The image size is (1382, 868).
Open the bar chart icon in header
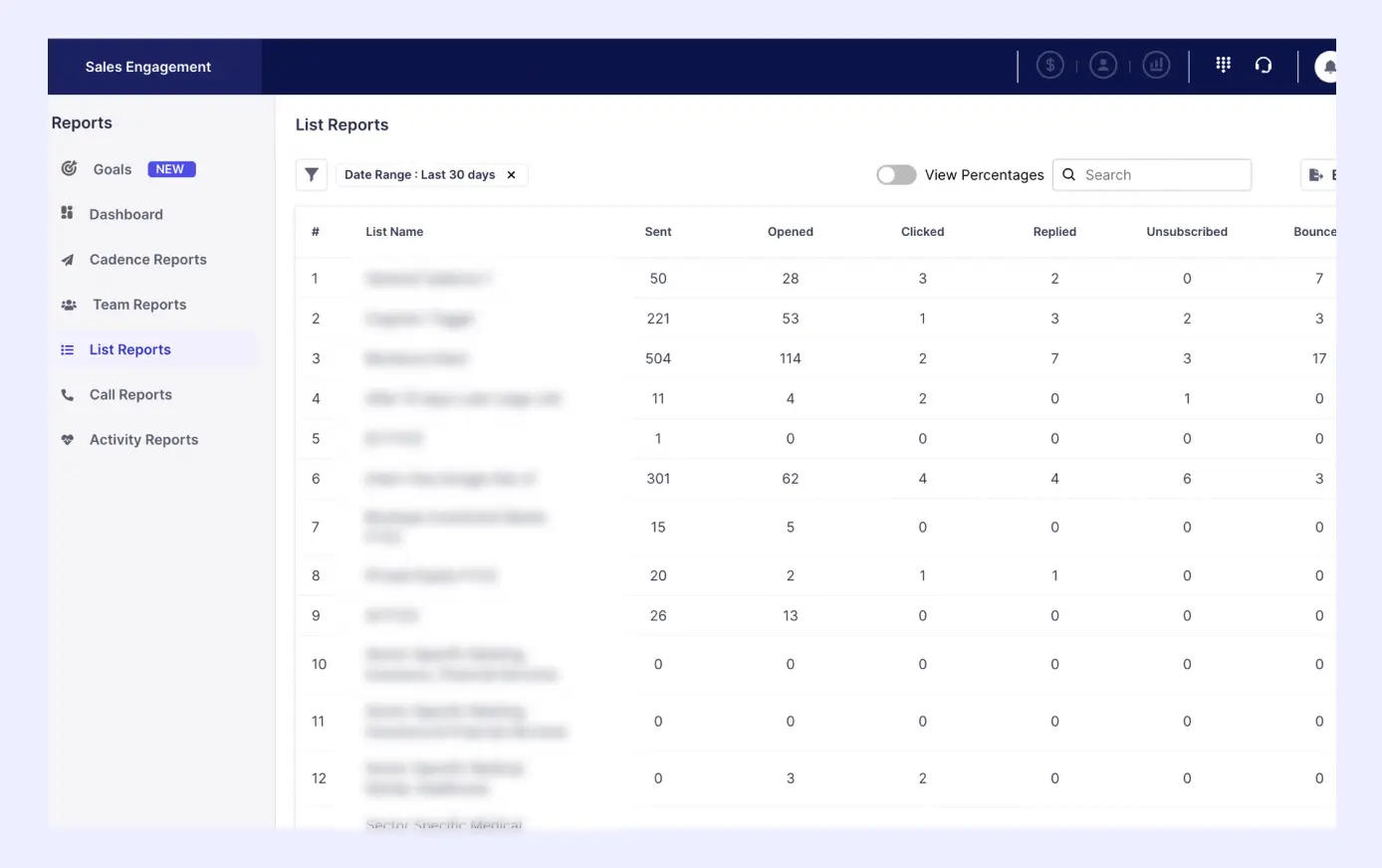(1156, 66)
